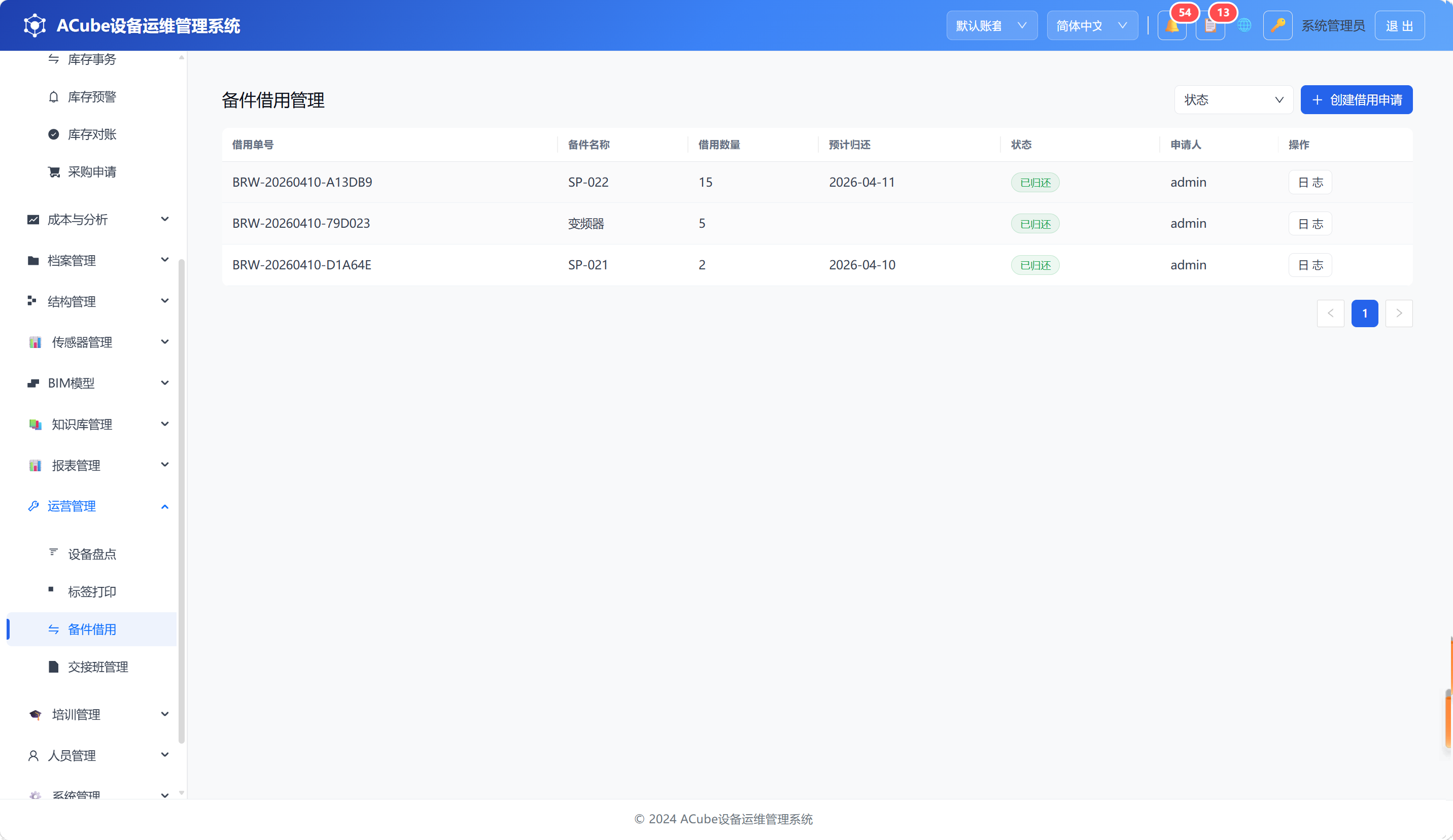Click the 库存预警 bell icon

(54, 97)
